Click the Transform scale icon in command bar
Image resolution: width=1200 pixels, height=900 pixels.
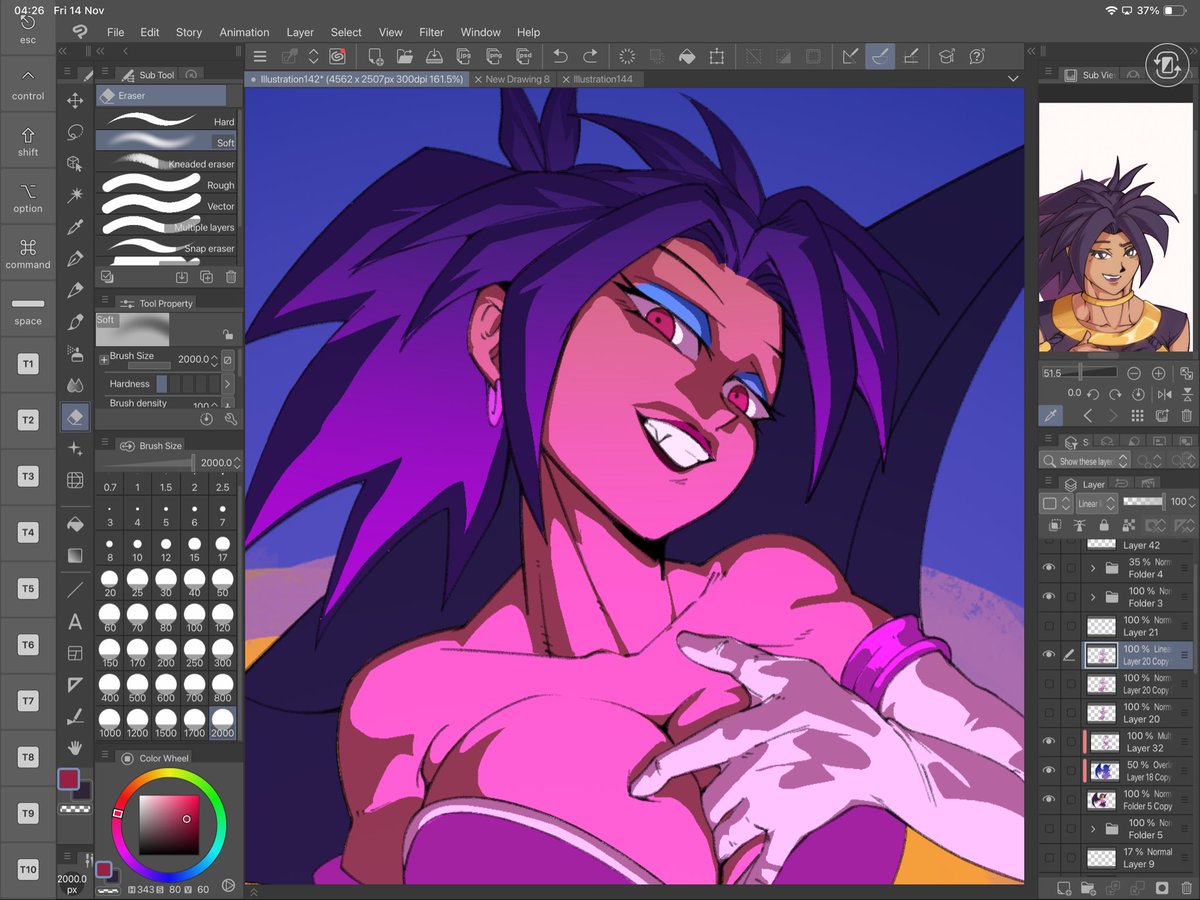click(717, 56)
